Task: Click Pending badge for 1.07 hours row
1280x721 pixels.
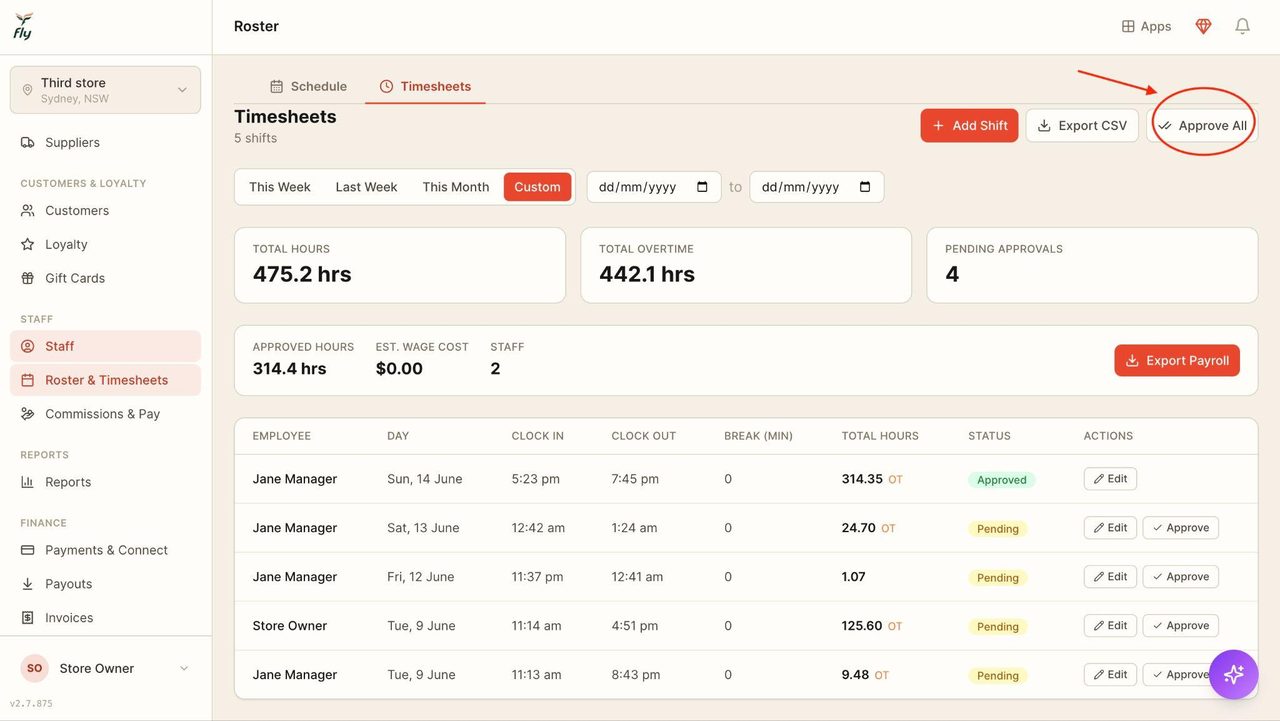Action: pyautogui.click(x=998, y=578)
